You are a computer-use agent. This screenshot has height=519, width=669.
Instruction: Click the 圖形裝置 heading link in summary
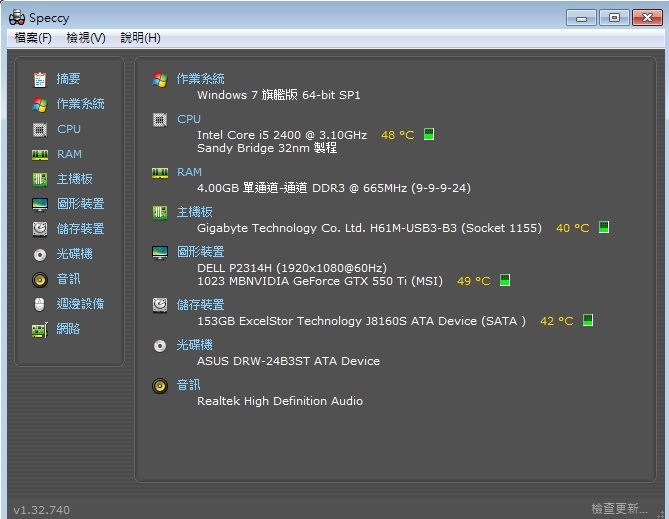coord(201,252)
